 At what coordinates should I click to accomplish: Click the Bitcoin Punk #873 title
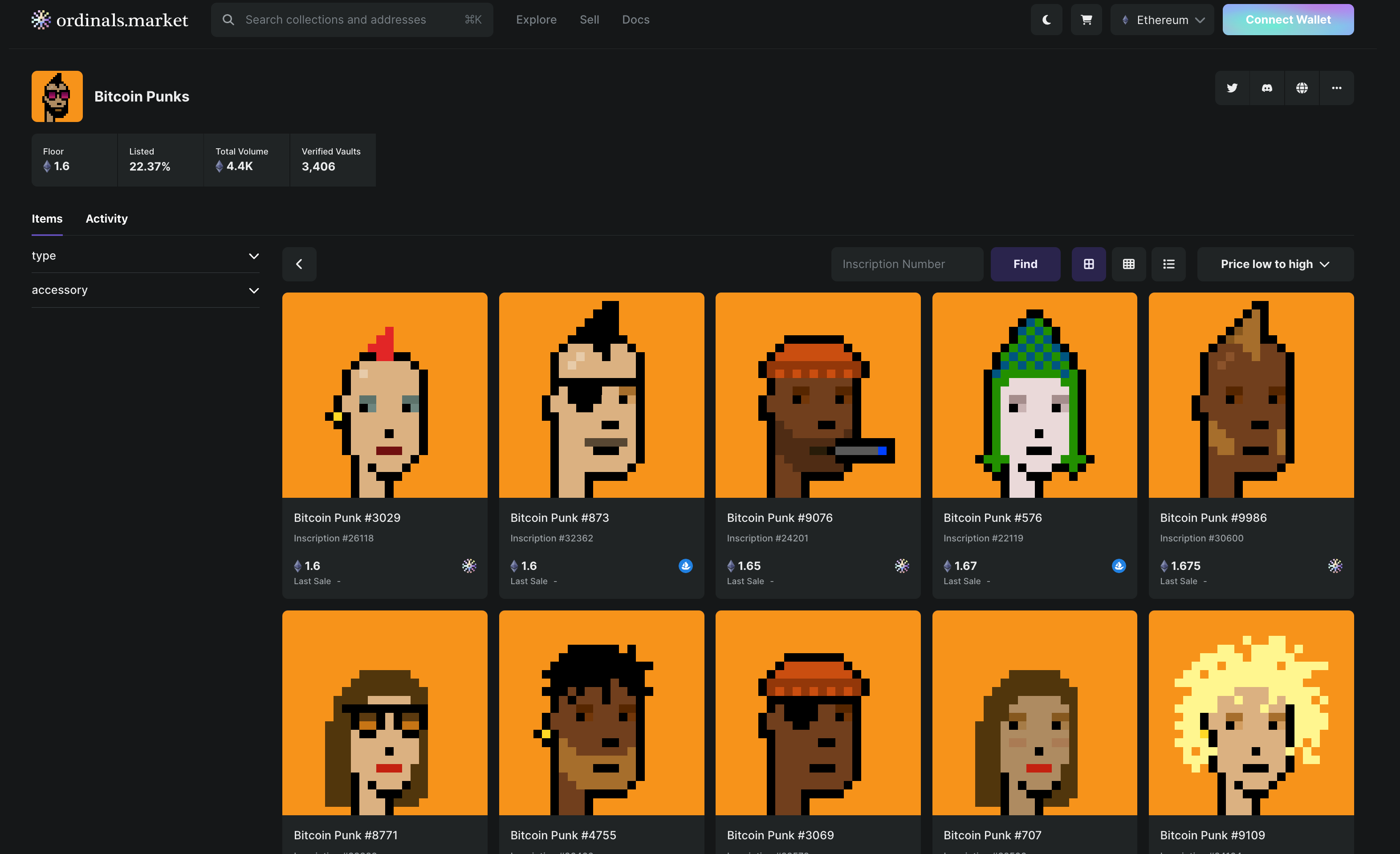(x=559, y=518)
